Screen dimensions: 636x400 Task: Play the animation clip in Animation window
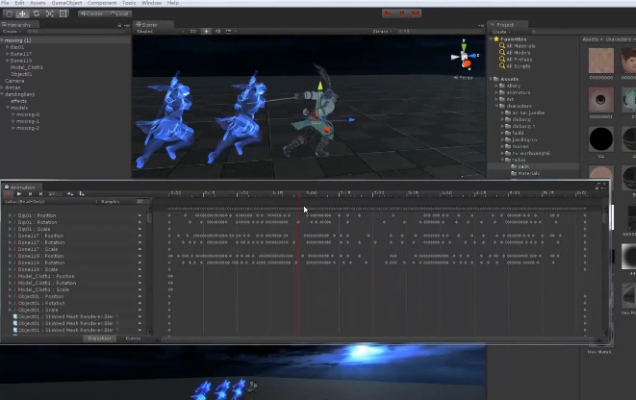[19, 193]
